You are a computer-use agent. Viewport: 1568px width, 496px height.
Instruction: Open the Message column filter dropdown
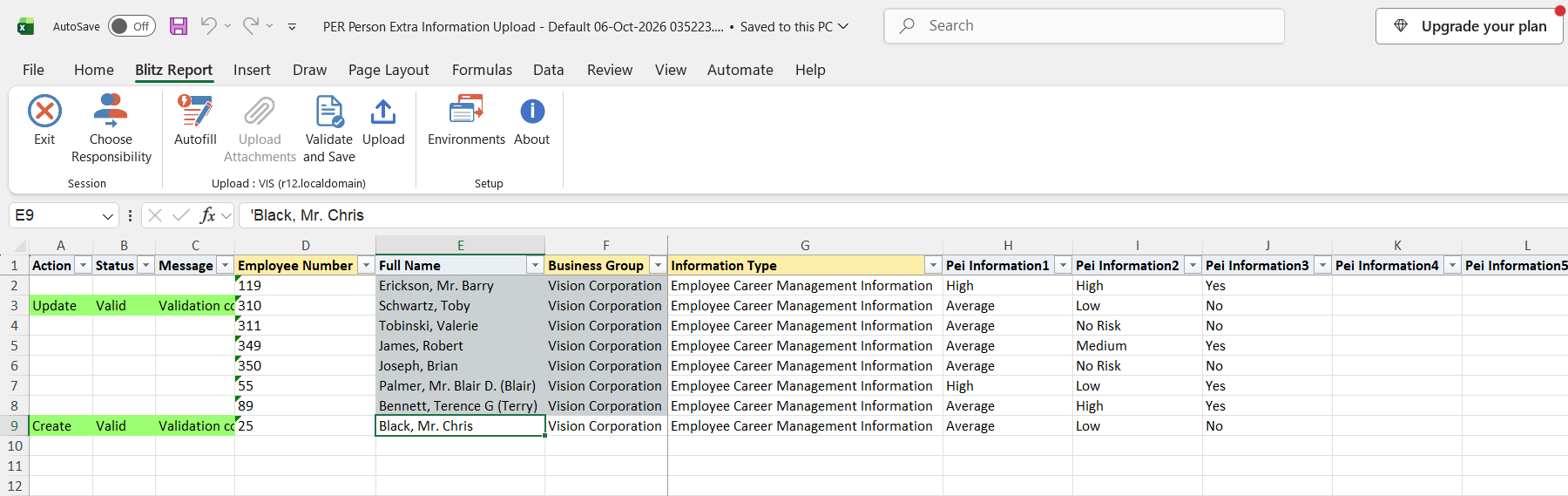tap(226, 265)
